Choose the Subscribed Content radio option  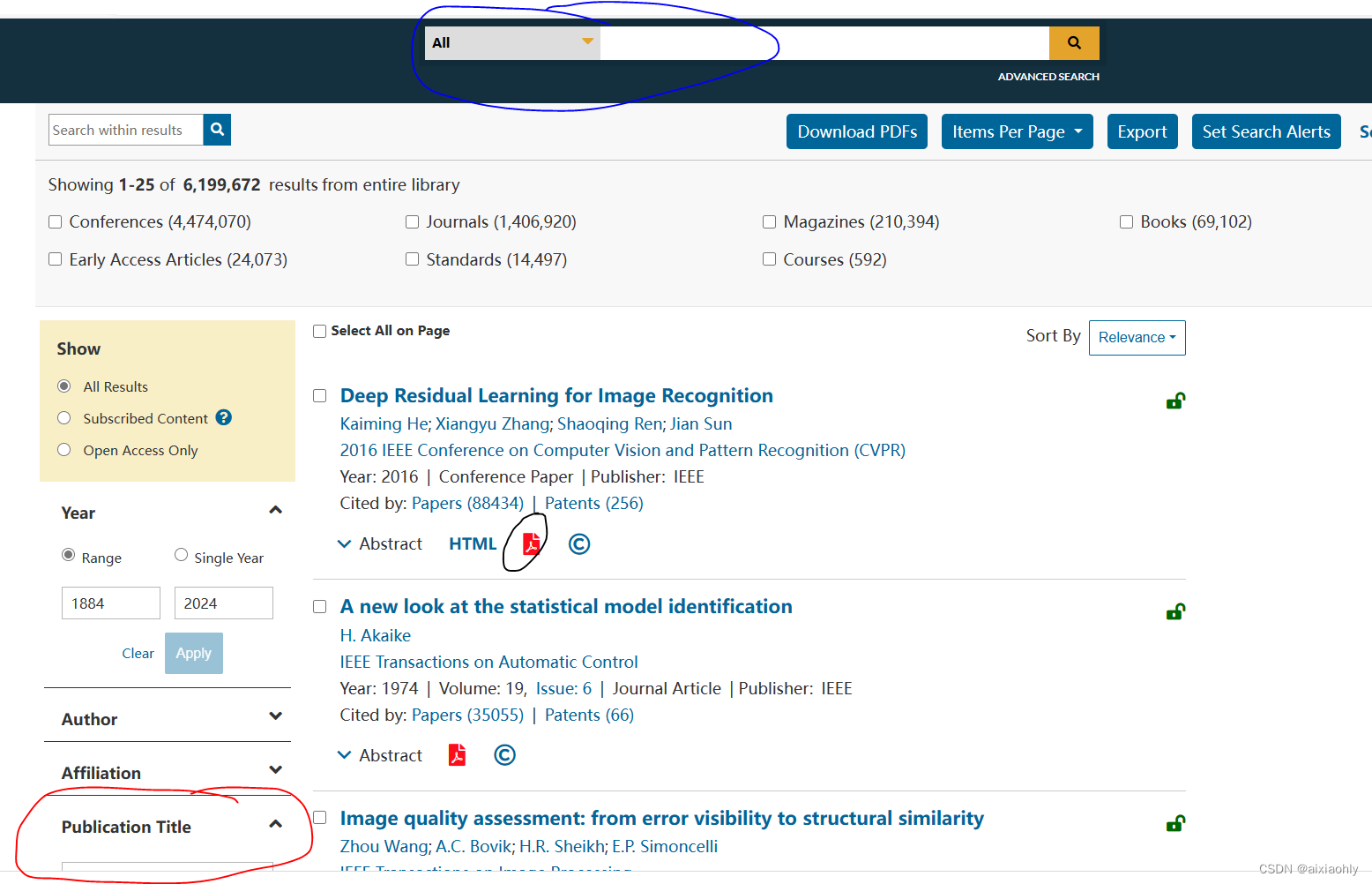63,418
